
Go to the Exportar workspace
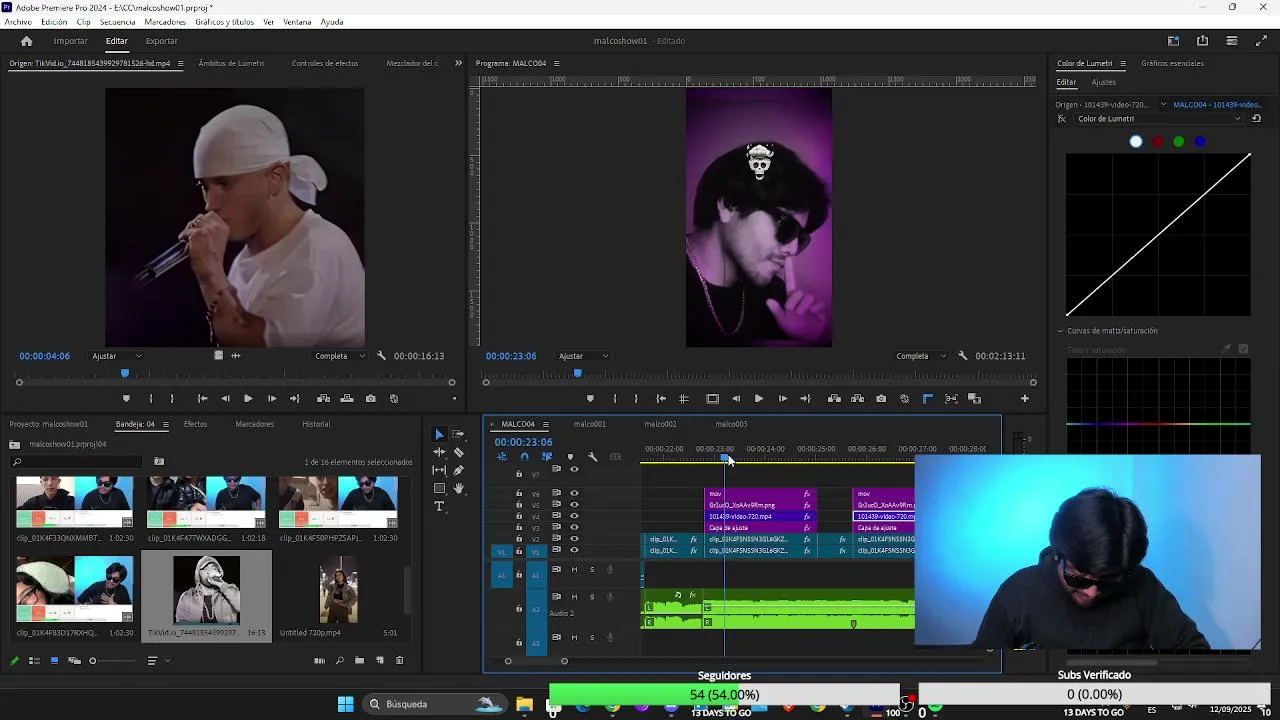161,41
